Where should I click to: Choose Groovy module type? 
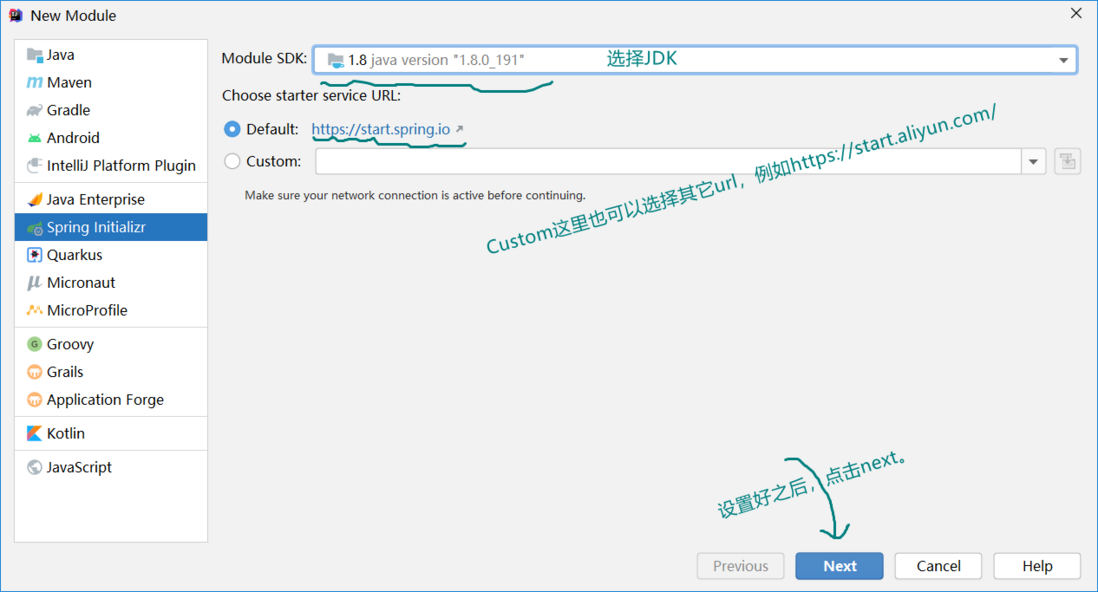111,344
